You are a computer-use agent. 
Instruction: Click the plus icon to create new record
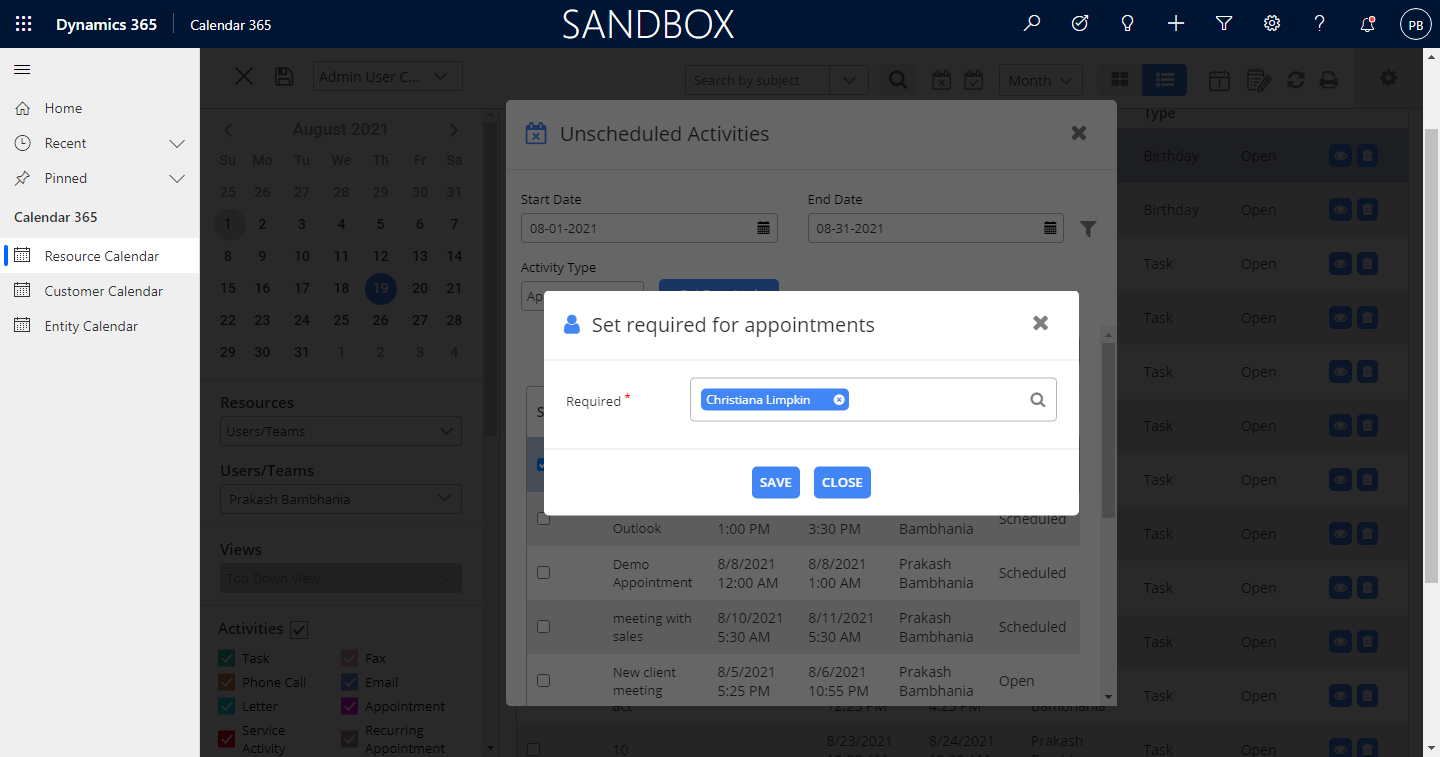(x=1176, y=24)
